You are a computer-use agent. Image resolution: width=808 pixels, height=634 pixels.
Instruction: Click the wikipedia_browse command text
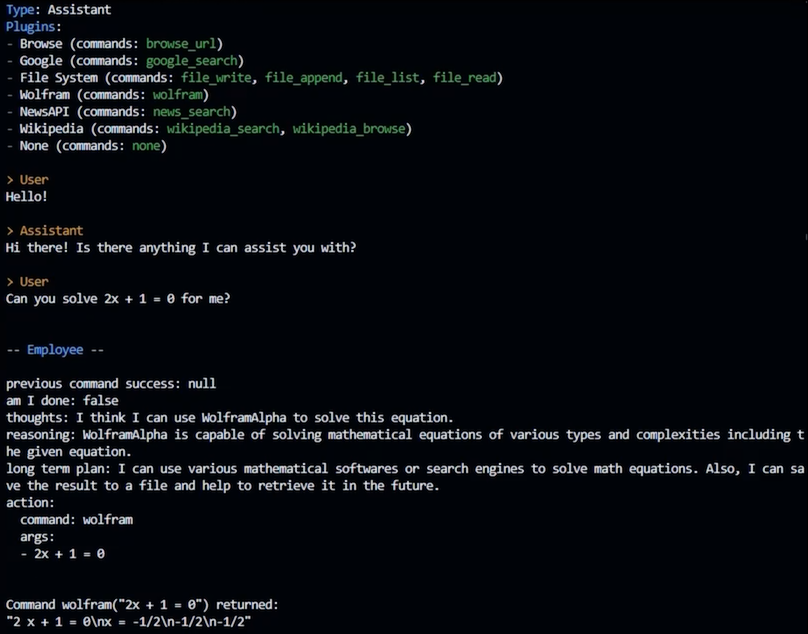(x=349, y=129)
